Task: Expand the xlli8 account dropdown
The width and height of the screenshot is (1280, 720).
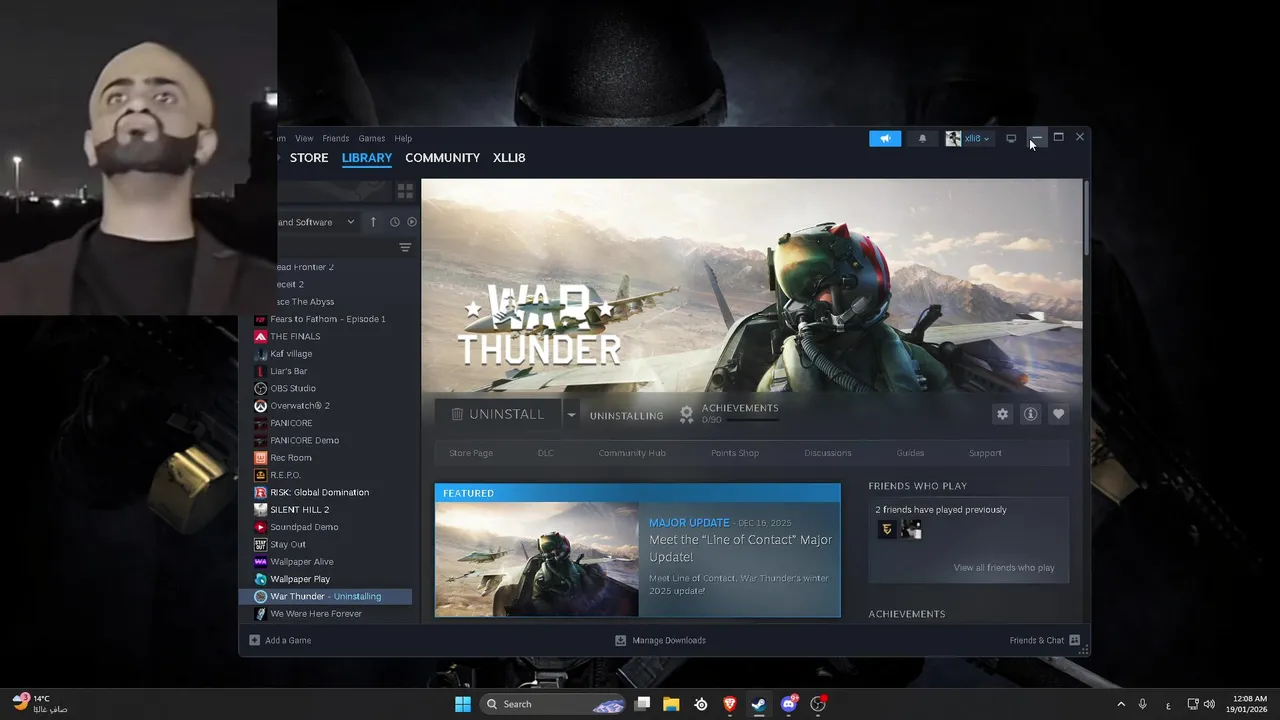Action: pos(968,139)
